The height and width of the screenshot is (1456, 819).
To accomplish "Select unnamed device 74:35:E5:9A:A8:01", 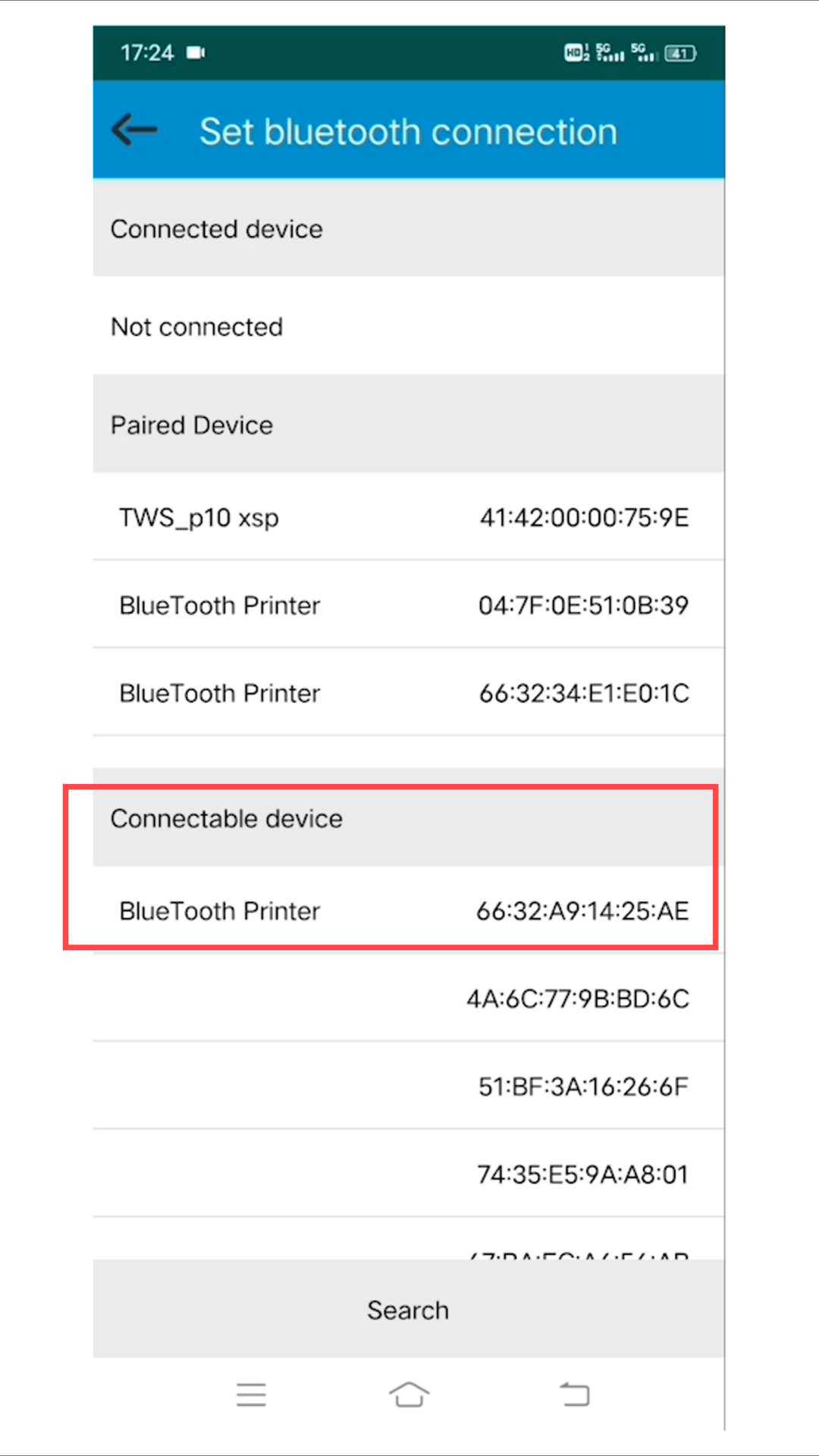I will pos(408,1174).
